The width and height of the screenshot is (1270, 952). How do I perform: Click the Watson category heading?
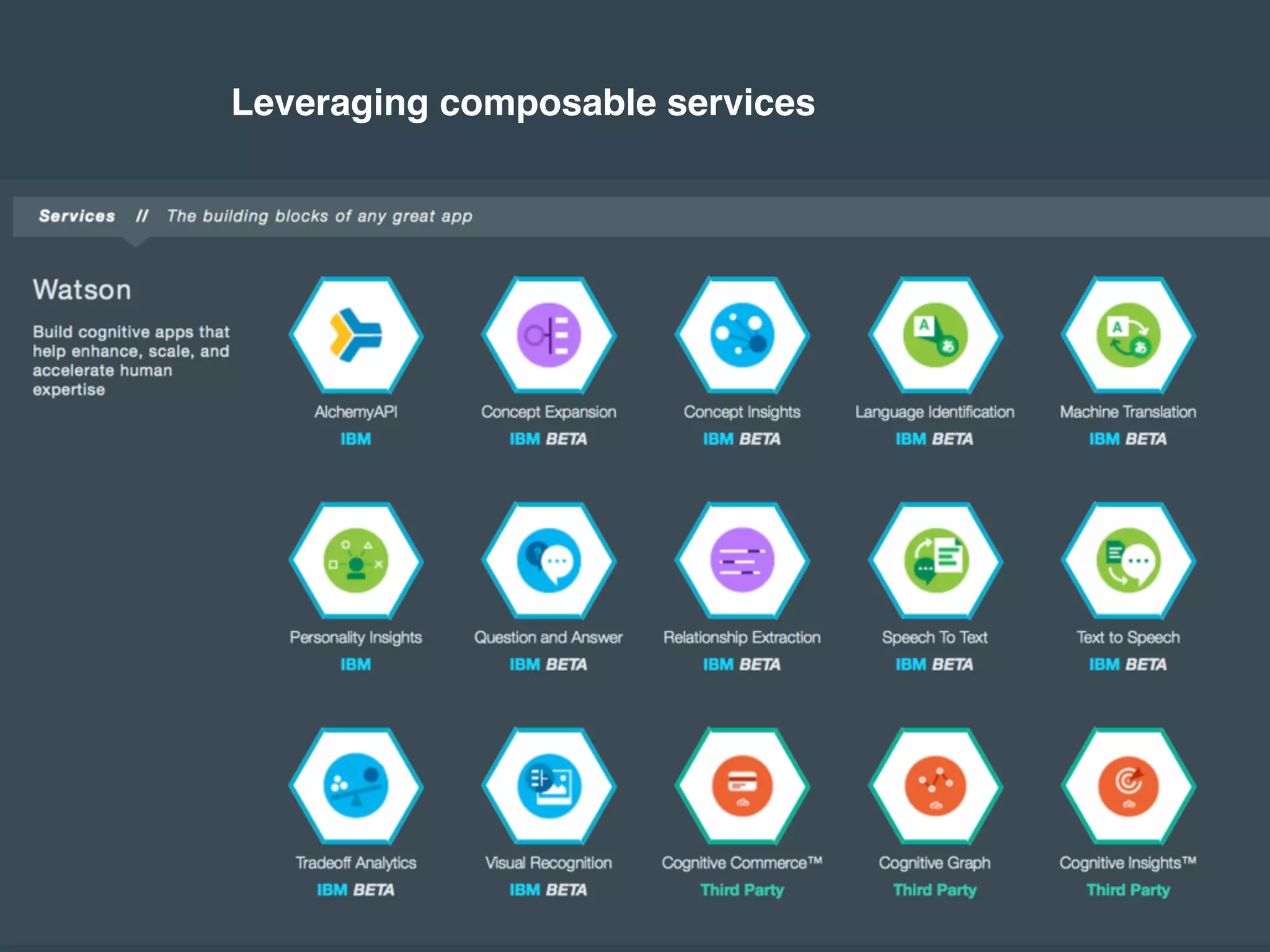[x=82, y=290]
